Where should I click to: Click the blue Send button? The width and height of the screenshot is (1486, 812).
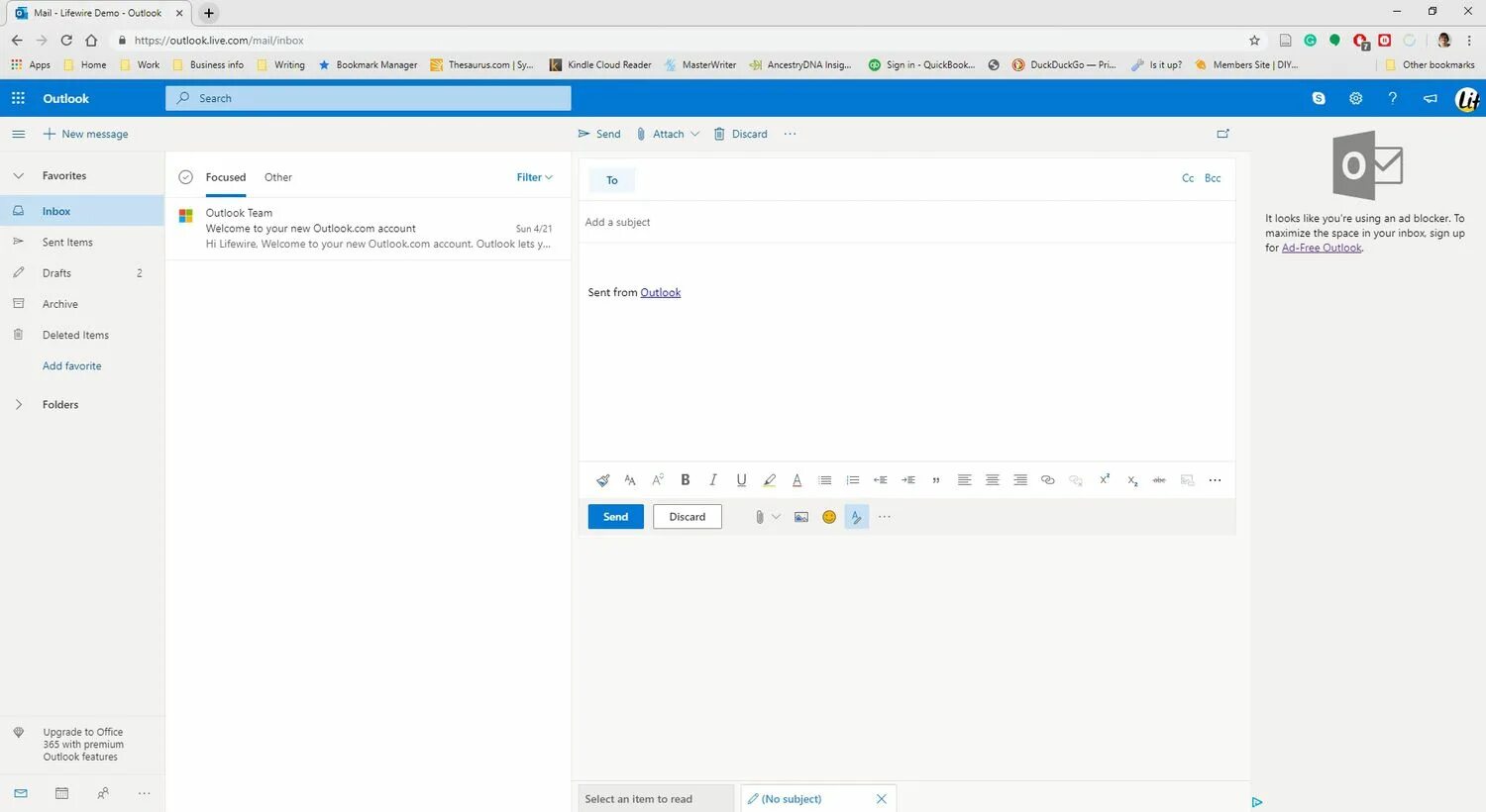coord(615,517)
